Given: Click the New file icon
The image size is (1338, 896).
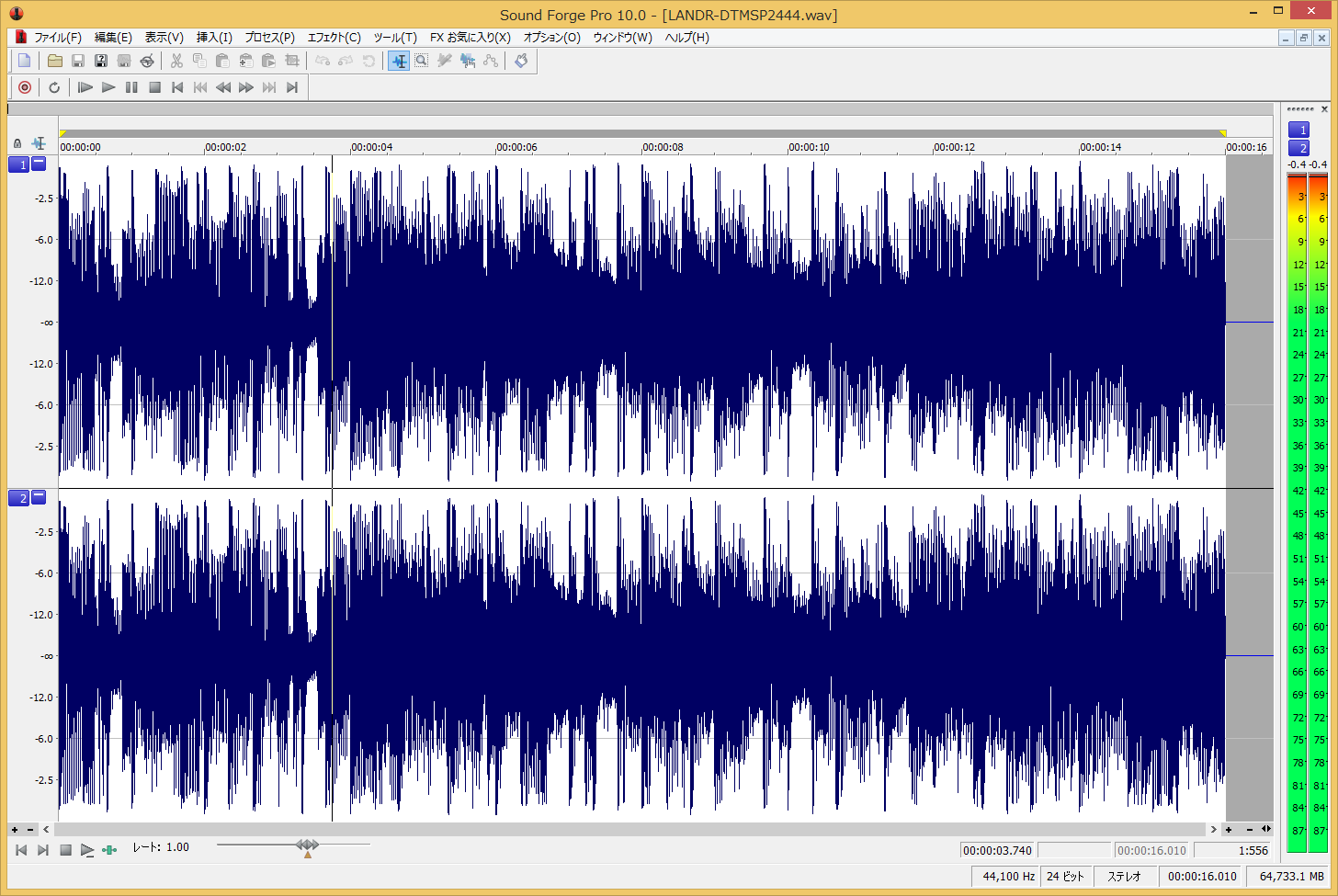Looking at the screenshot, I should coord(25,61).
